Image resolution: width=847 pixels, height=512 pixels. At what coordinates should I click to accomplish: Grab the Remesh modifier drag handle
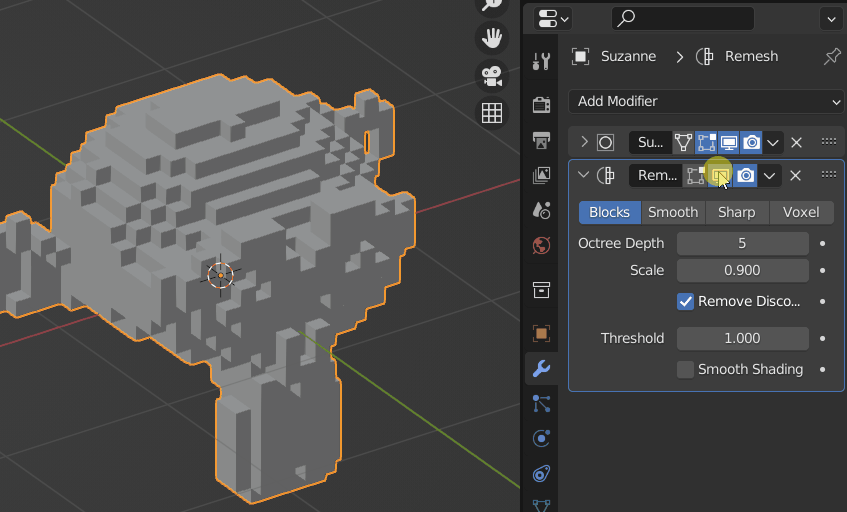click(x=829, y=174)
